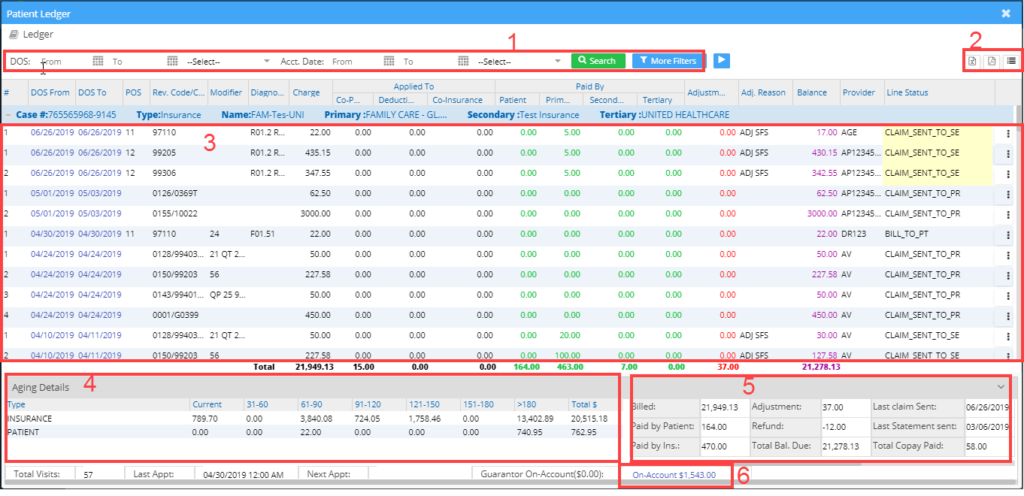Click the 04/30/2019 DOS From date link
Viewport: 1024px width, 496px height.
tap(50, 234)
